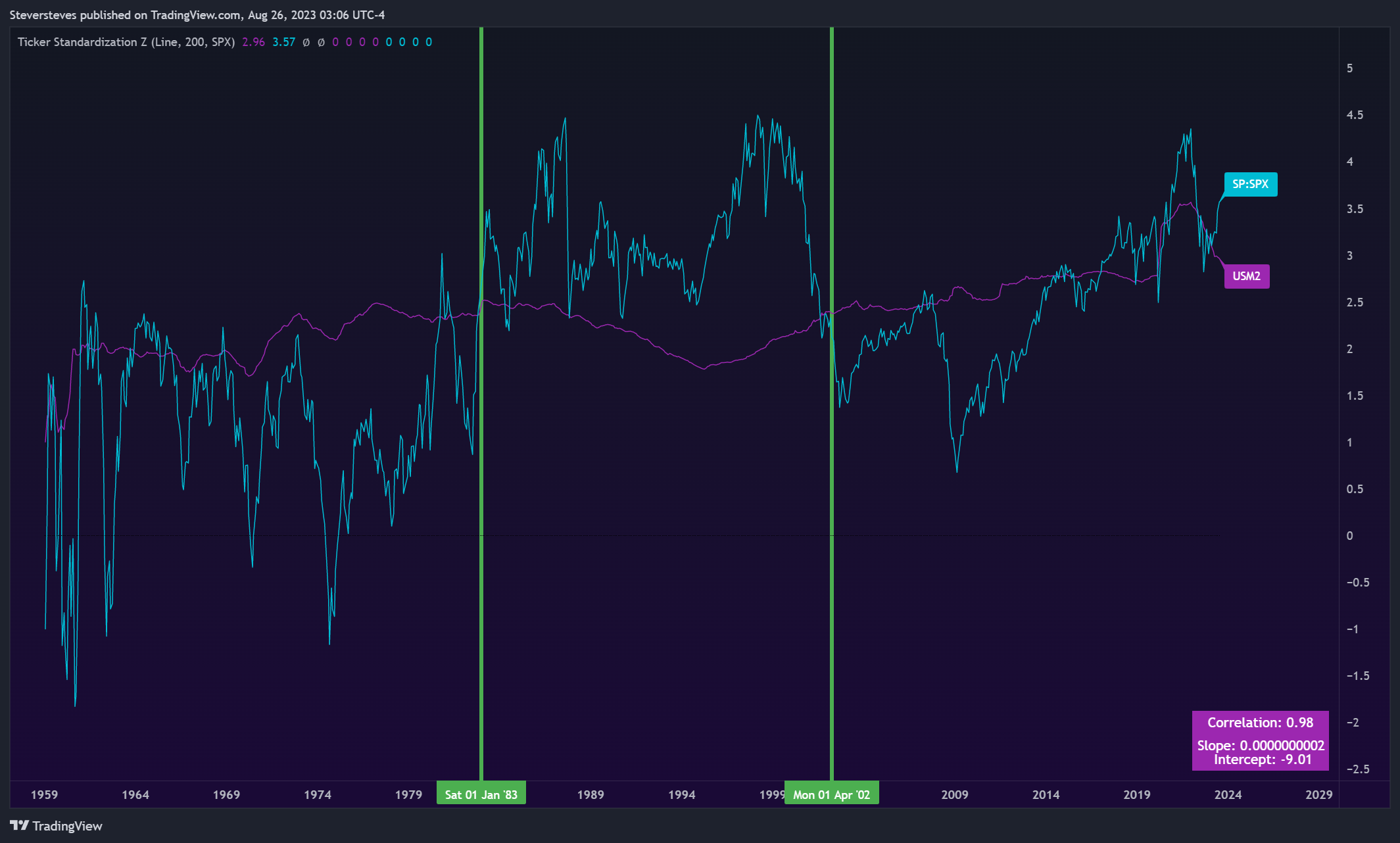Click the 0 level on price scale
The width and height of the screenshot is (1400, 843).
(x=1349, y=536)
